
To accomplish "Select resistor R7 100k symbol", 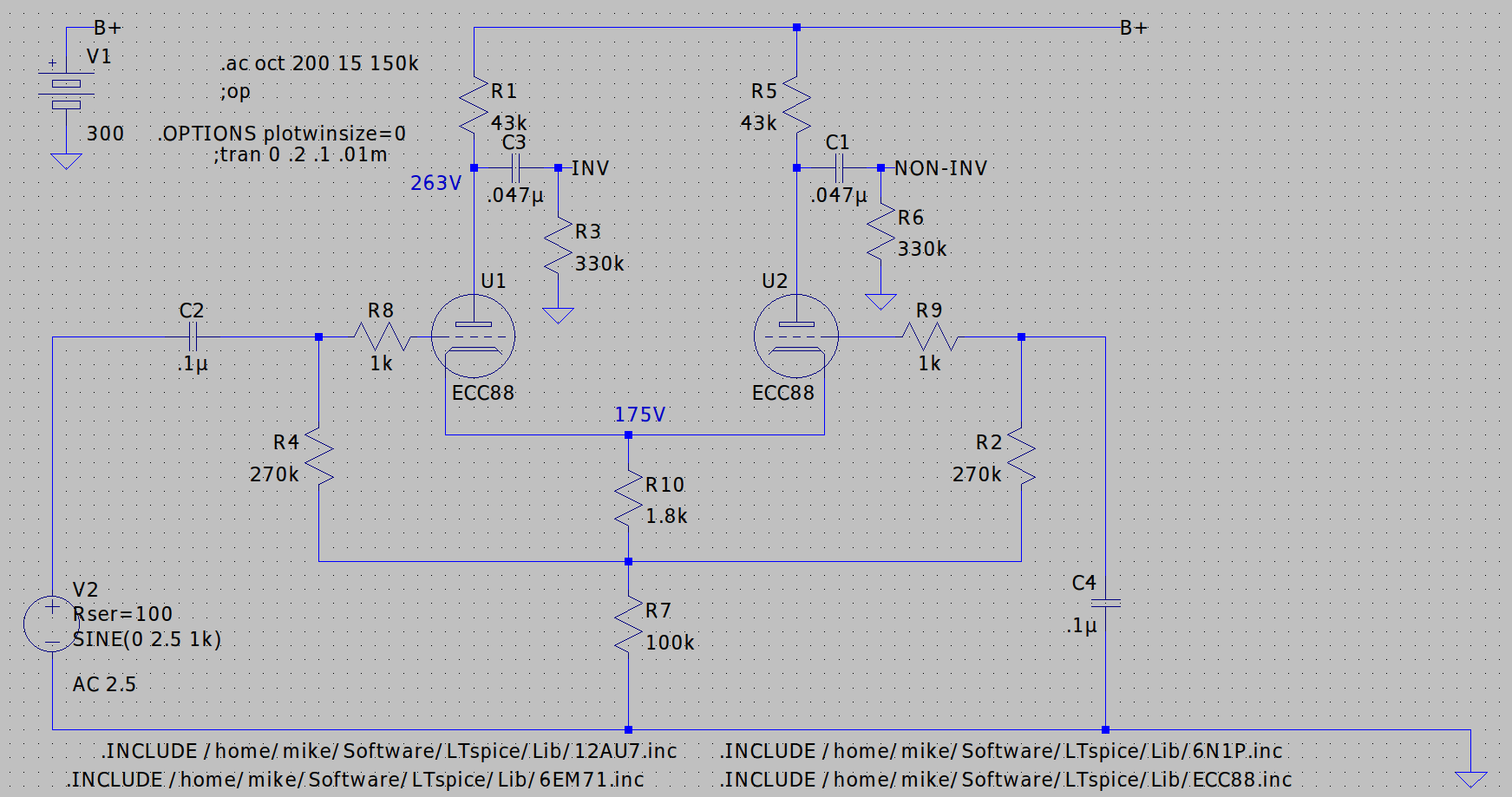I will (628, 624).
